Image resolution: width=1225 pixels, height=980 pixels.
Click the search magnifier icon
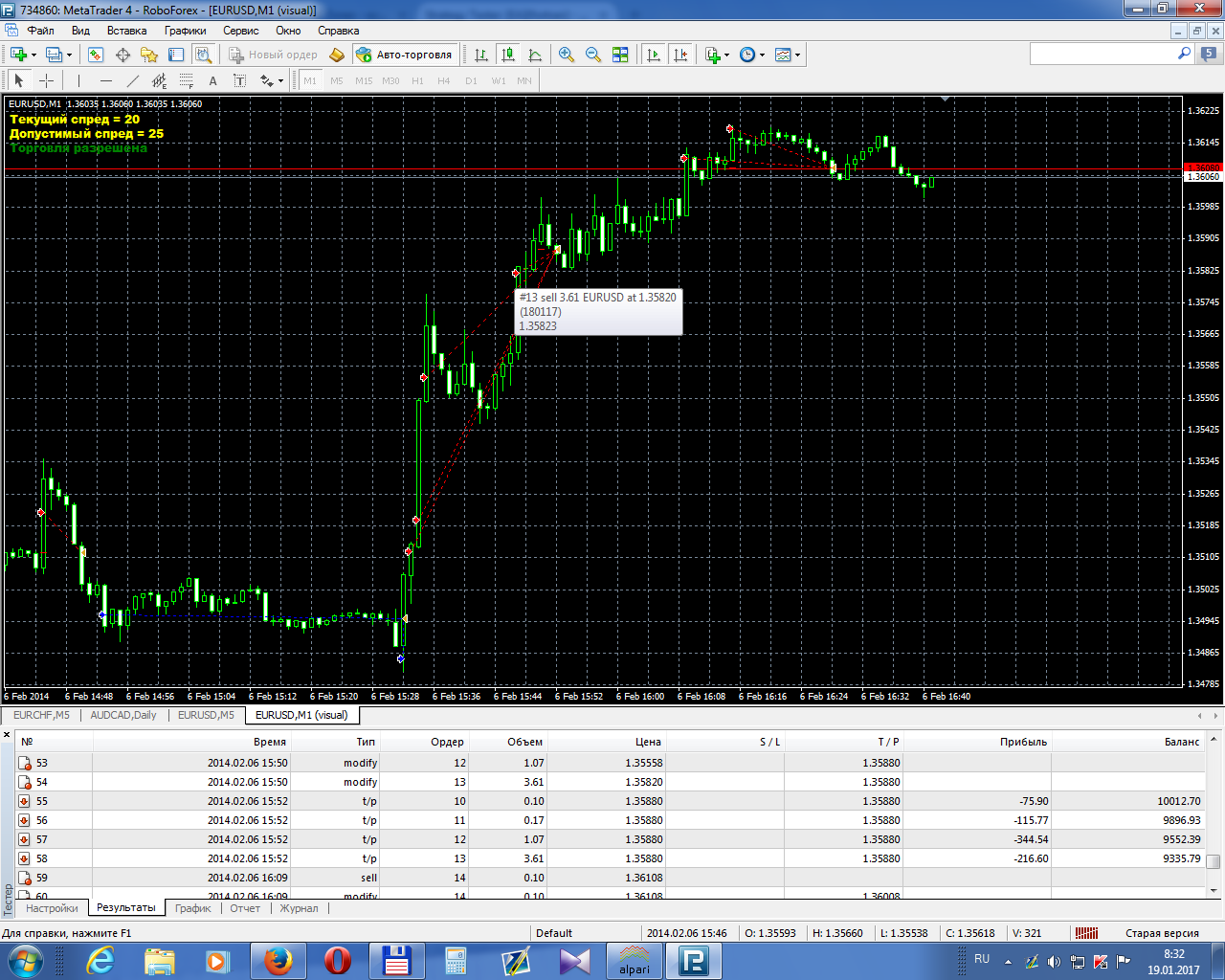(x=1184, y=55)
